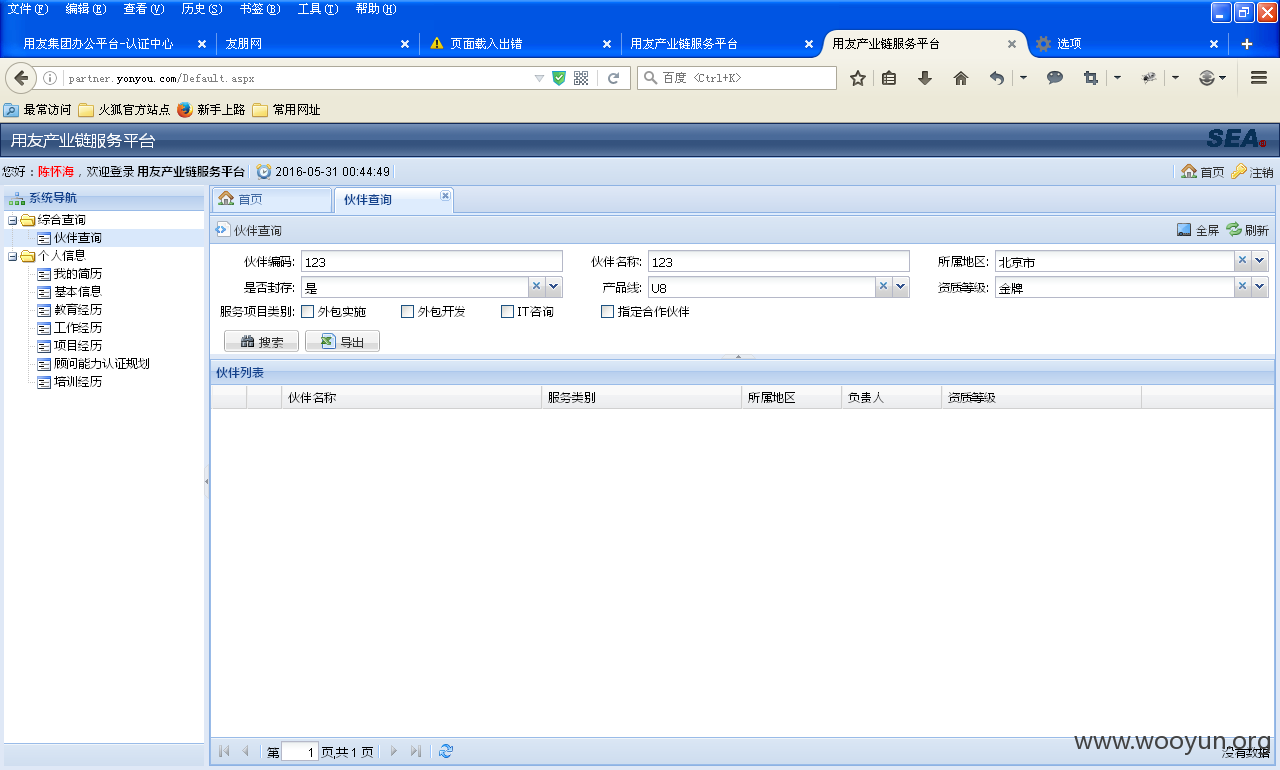Open the hamburger menu in Firefox
This screenshot has height=770, width=1280.
[x=1259, y=78]
